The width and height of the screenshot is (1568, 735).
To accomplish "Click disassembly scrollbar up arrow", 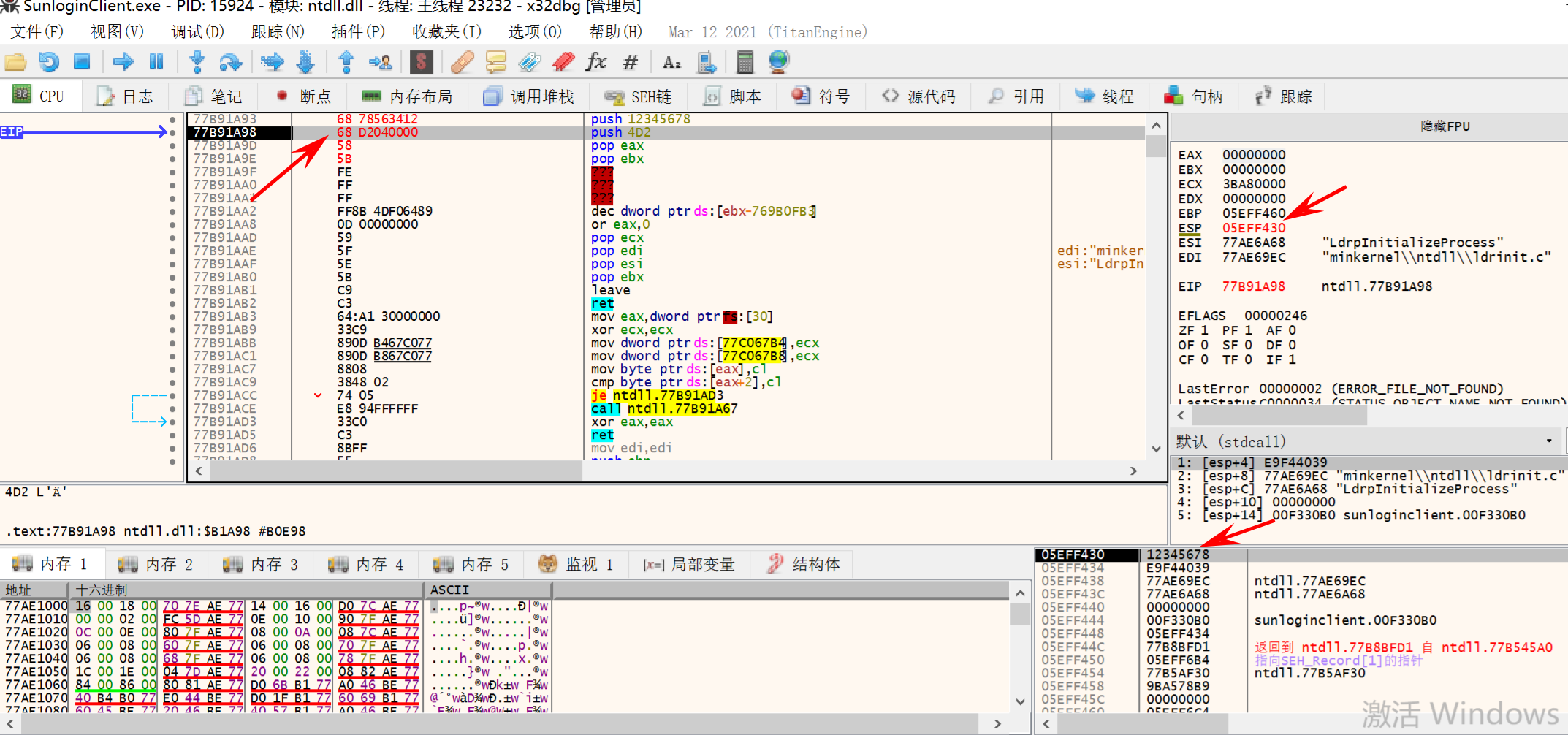I will coord(1156,126).
